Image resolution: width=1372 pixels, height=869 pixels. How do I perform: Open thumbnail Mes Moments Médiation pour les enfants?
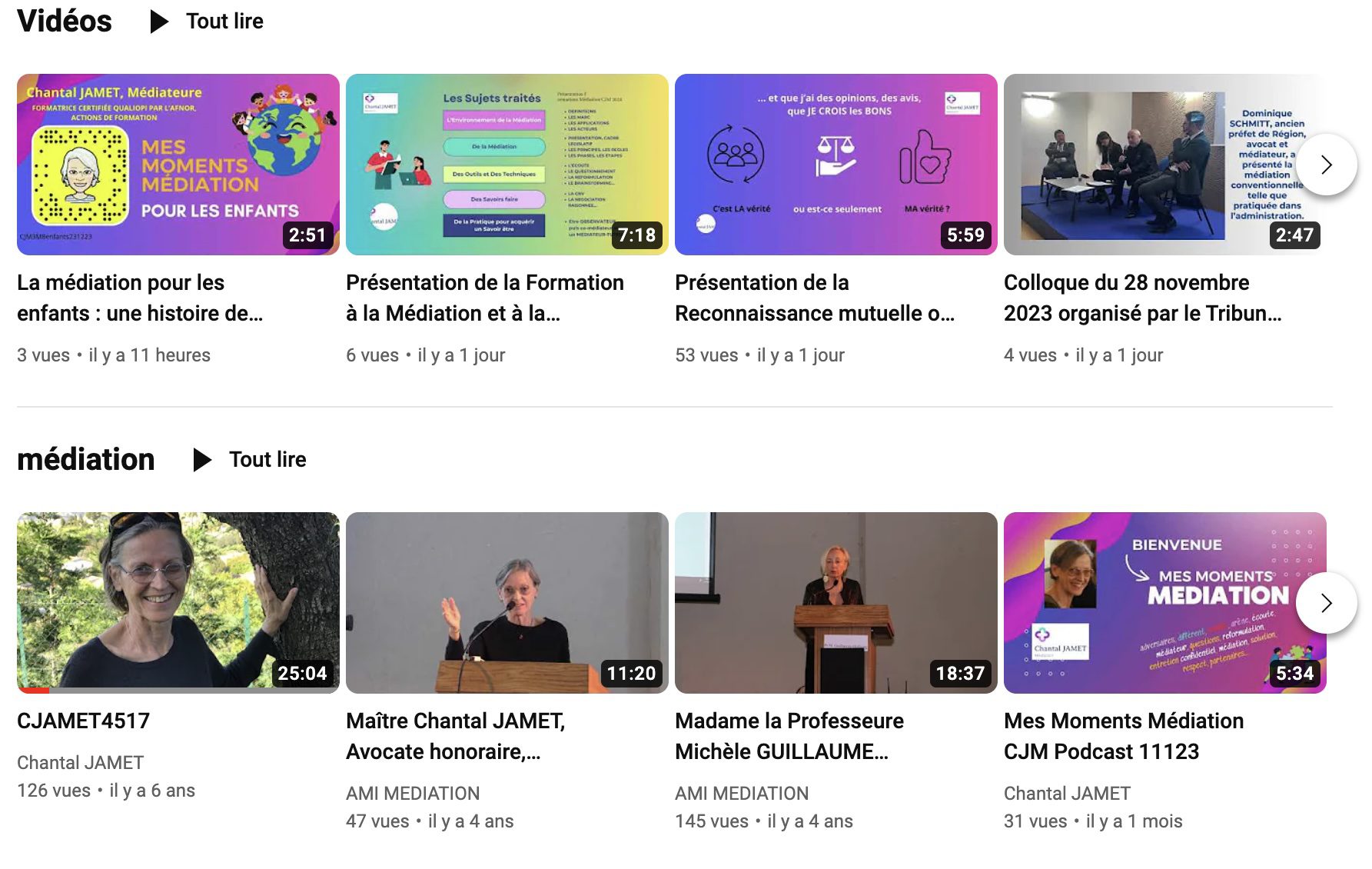click(178, 165)
